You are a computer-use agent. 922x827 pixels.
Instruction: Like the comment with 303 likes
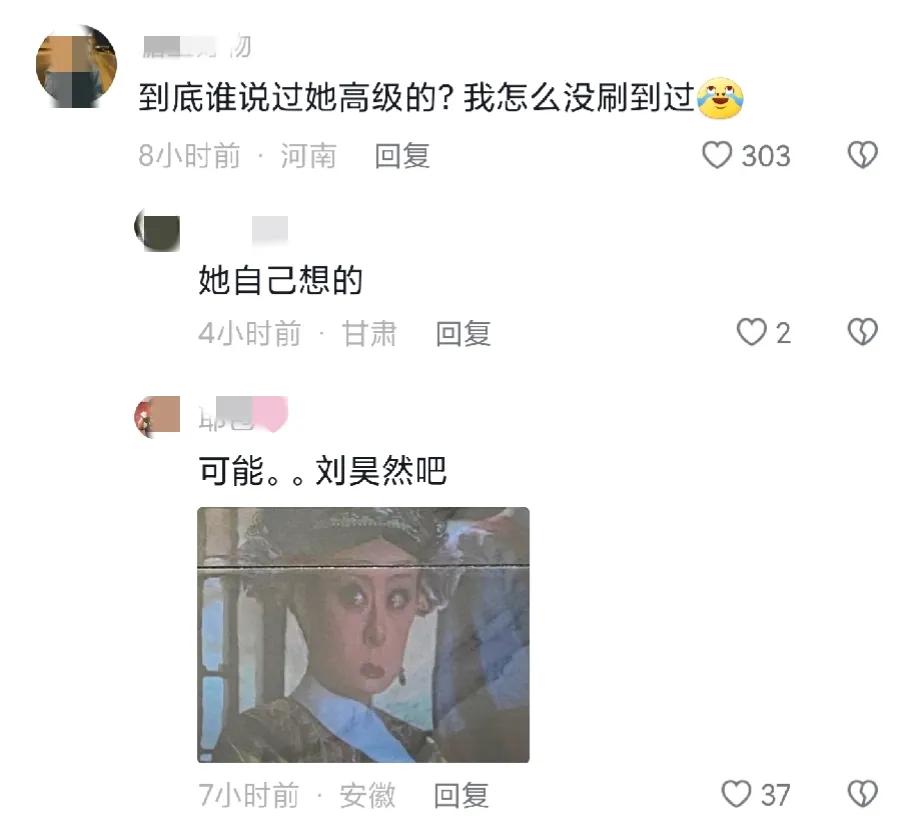point(717,155)
